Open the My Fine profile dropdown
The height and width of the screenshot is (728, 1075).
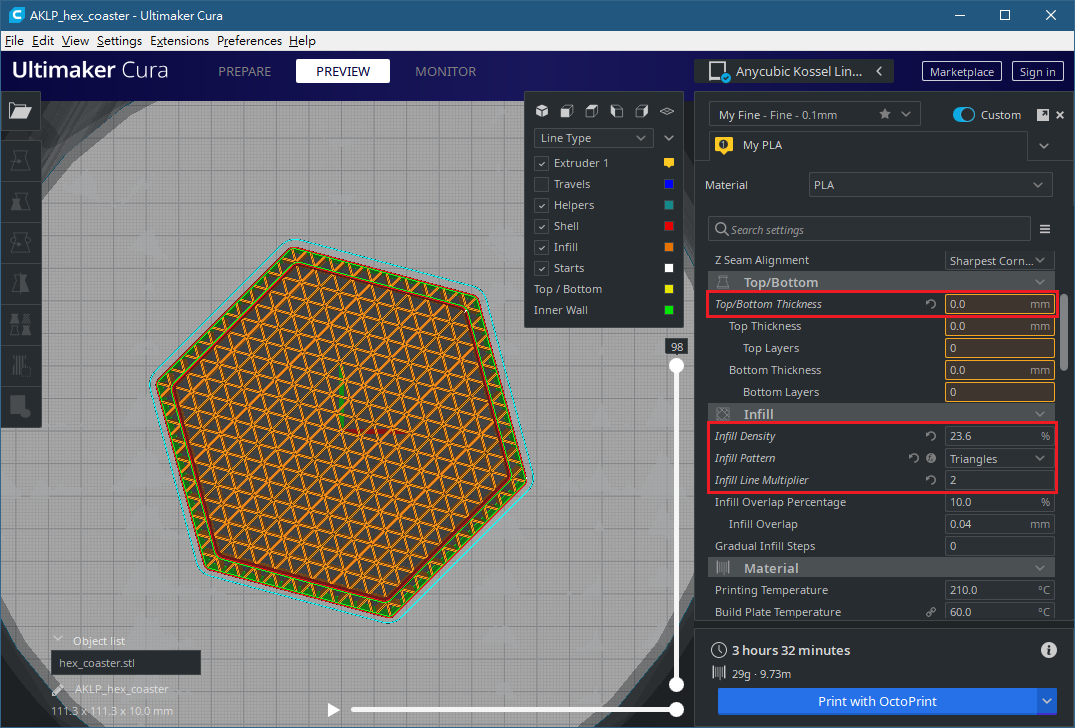[814, 114]
